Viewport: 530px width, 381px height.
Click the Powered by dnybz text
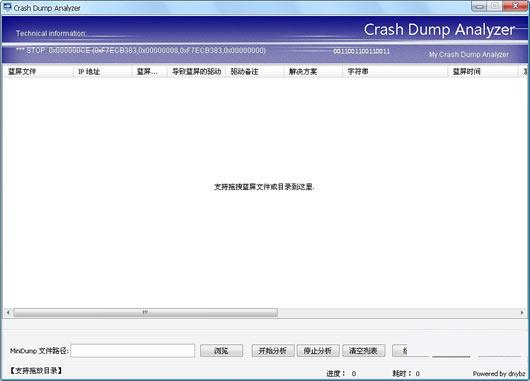coord(499,374)
